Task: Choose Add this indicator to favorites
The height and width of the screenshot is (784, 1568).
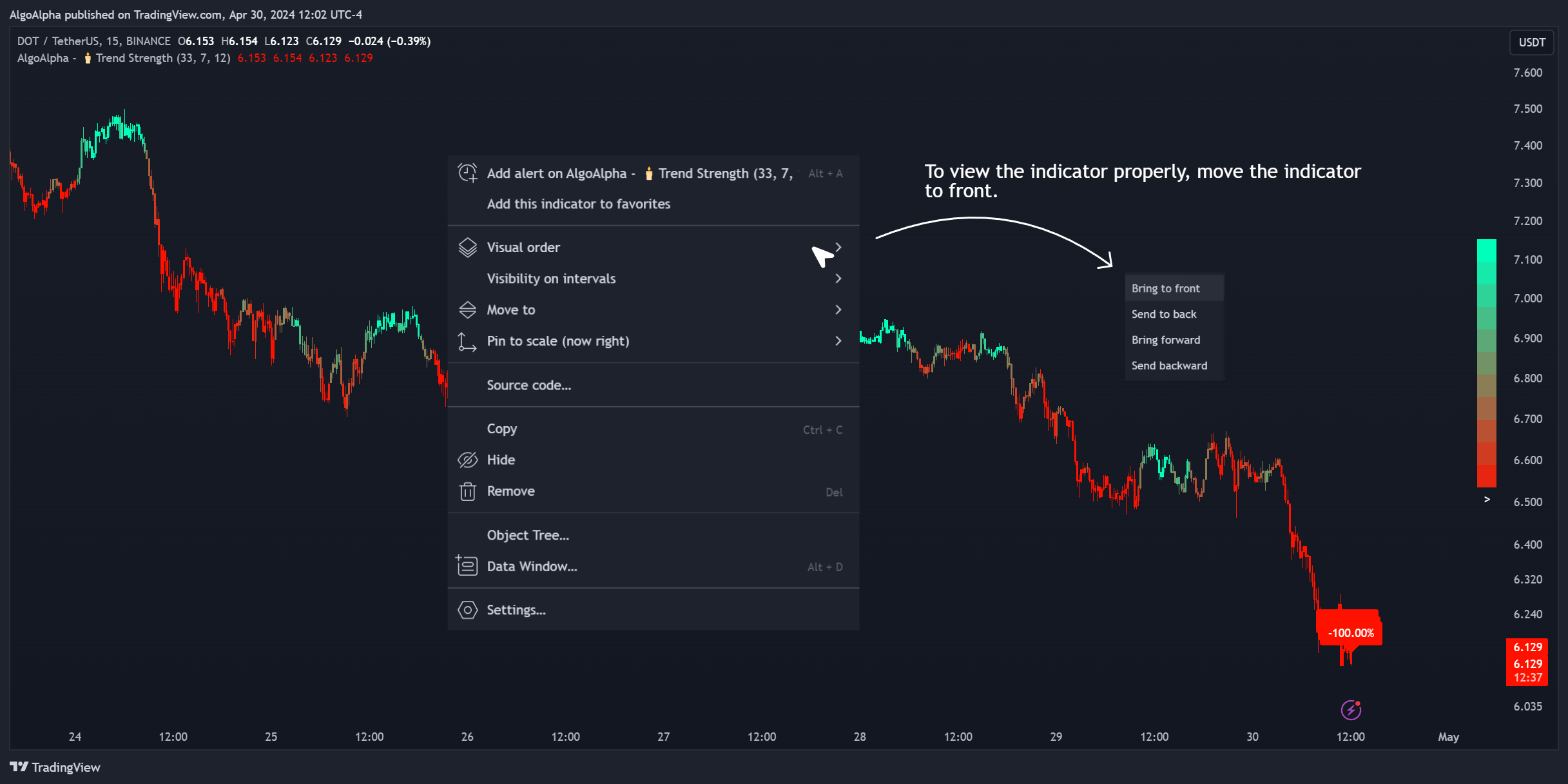Action: point(653,204)
